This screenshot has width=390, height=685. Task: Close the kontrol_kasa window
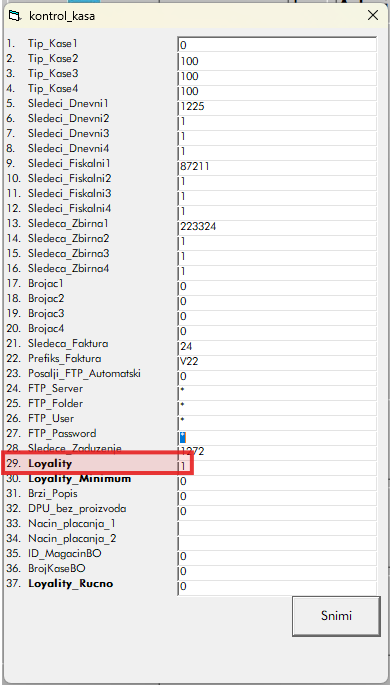373,16
